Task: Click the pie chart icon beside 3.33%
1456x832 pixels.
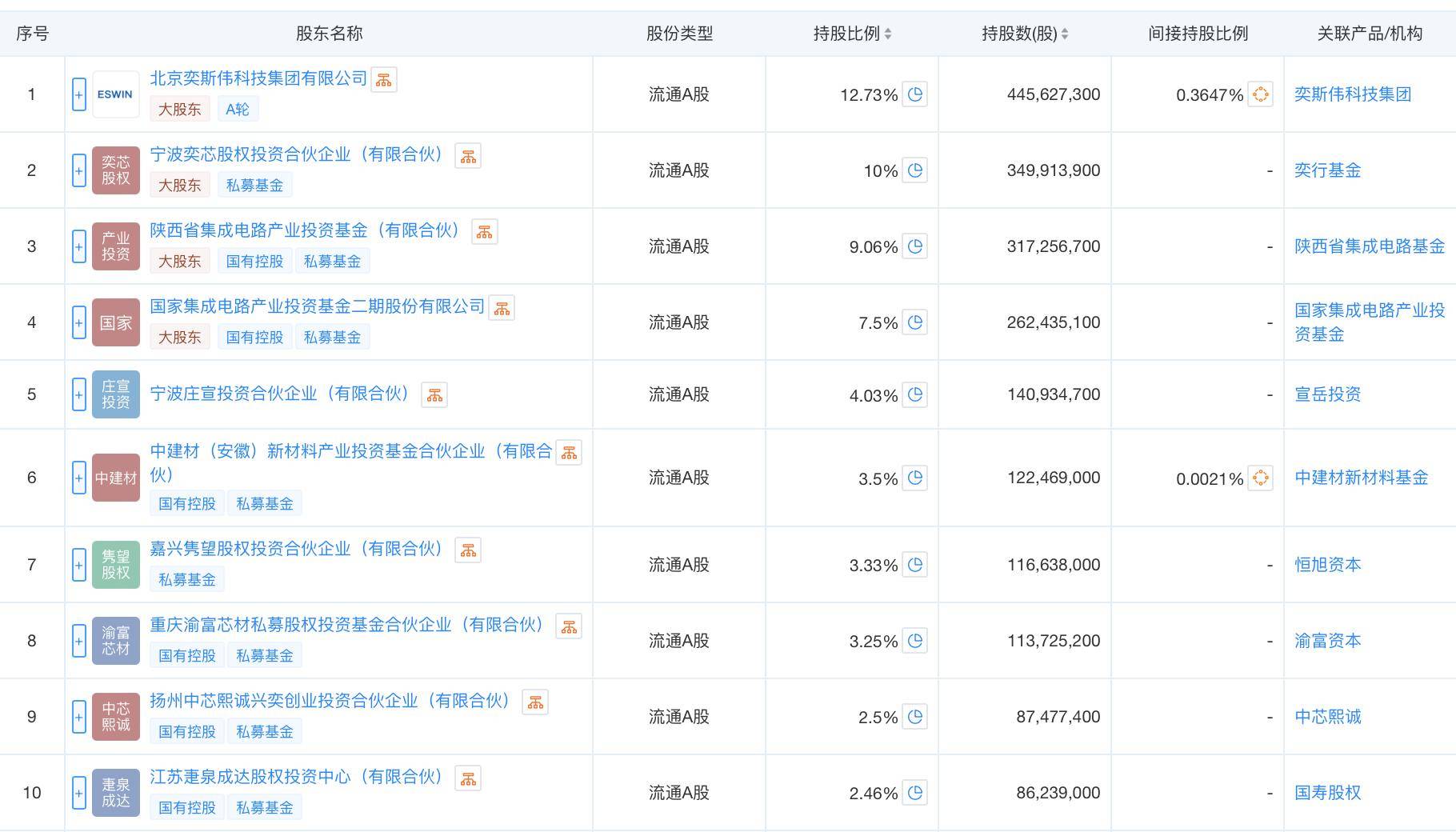Action: pyautogui.click(x=914, y=565)
